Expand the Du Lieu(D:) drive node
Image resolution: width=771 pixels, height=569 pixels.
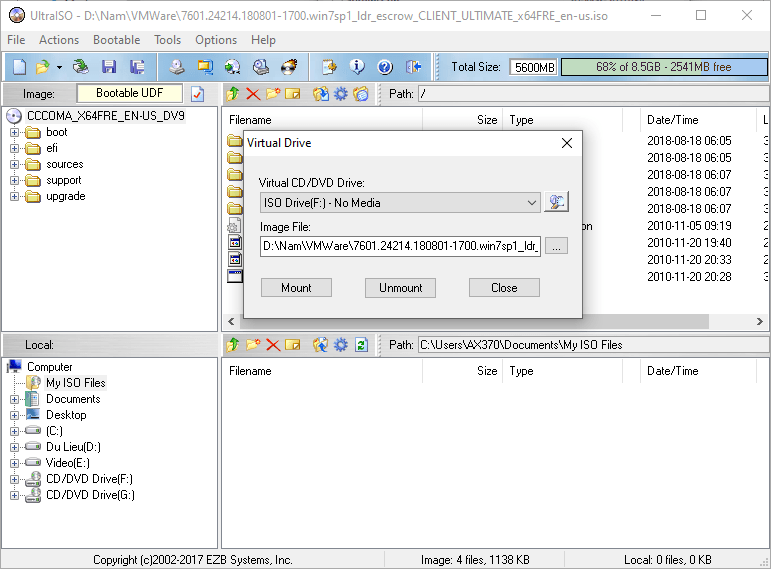point(14,447)
